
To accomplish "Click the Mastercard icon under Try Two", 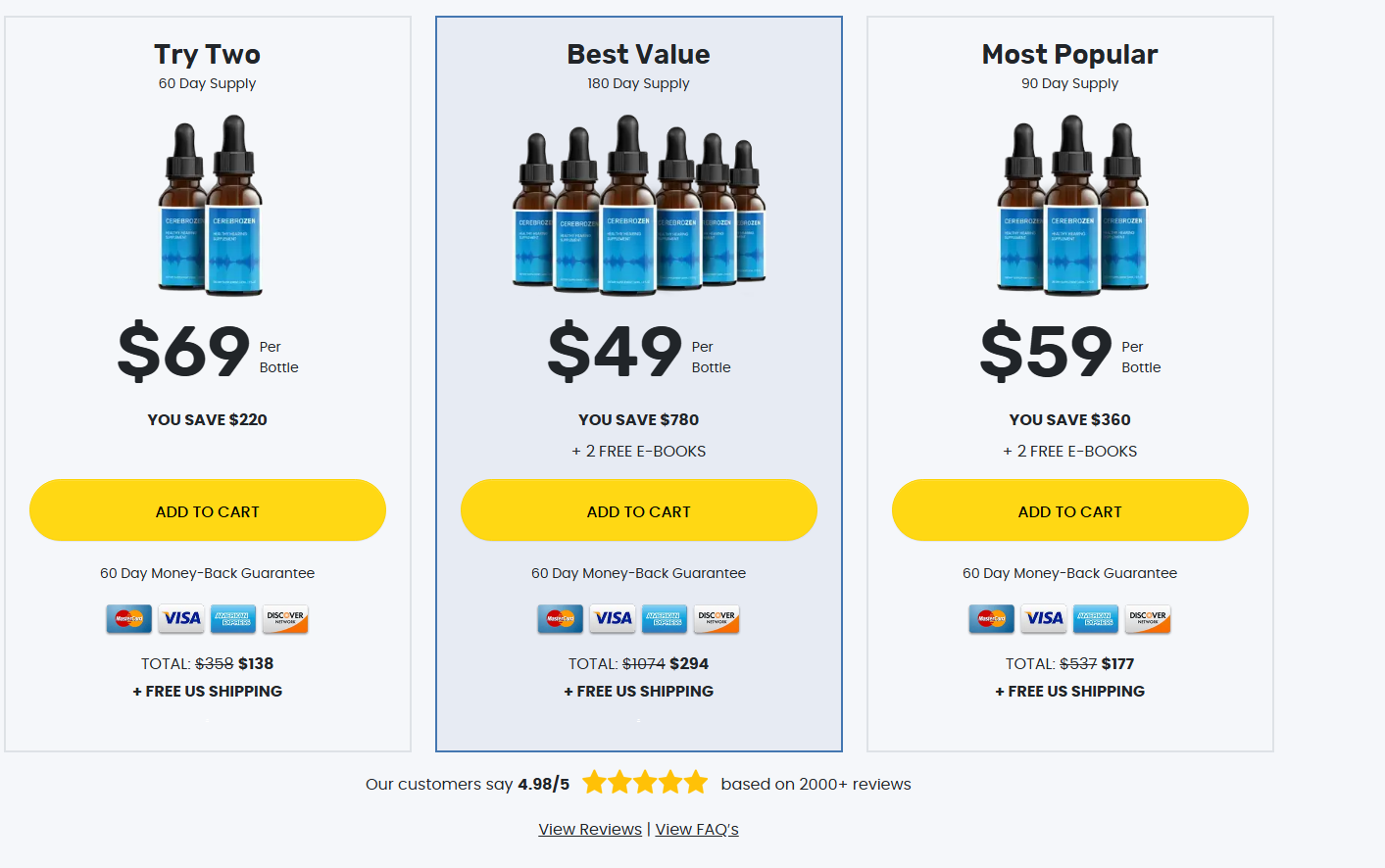I will tap(129, 618).
